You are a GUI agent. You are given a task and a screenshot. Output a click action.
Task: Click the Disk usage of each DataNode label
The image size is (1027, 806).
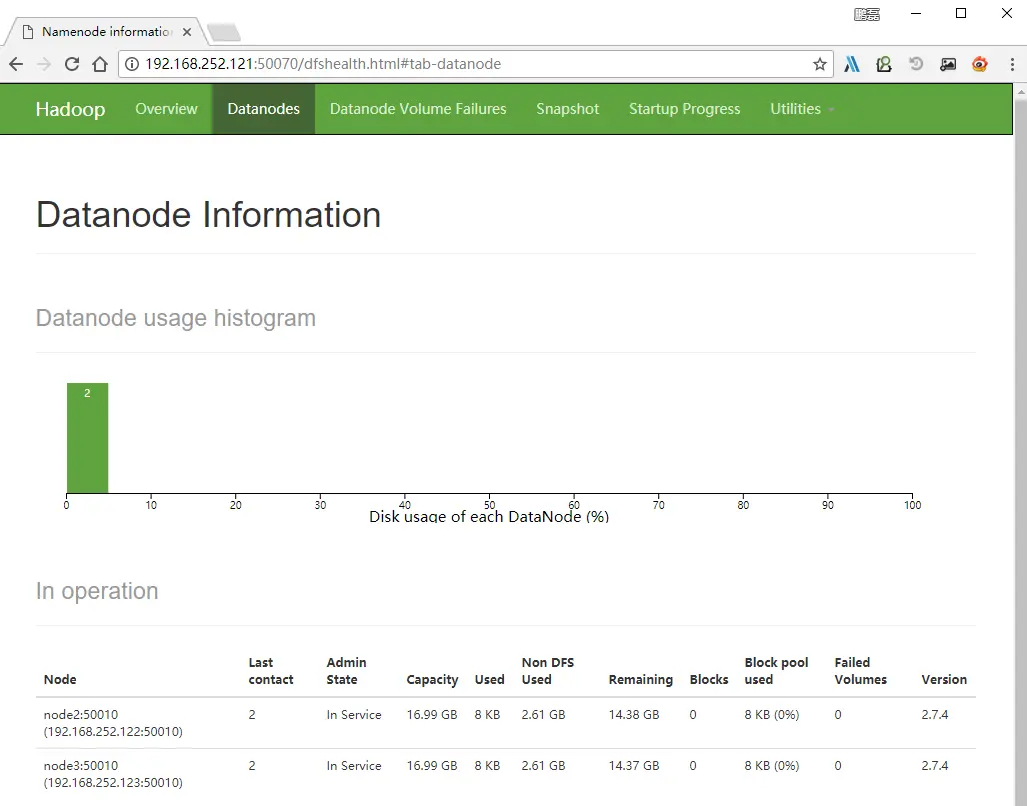click(x=489, y=517)
